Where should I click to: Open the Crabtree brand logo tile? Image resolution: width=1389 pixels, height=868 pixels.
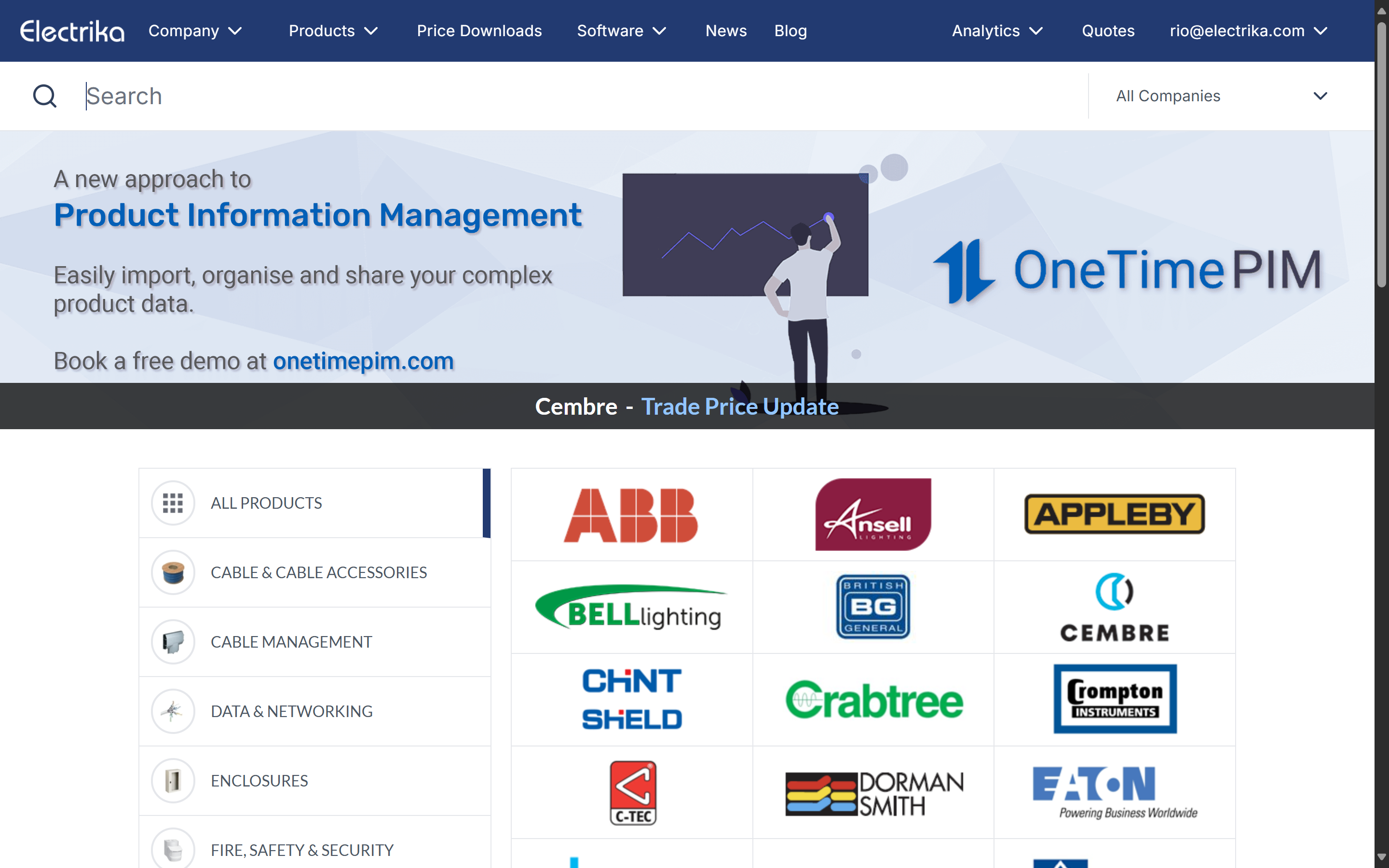(x=873, y=700)
